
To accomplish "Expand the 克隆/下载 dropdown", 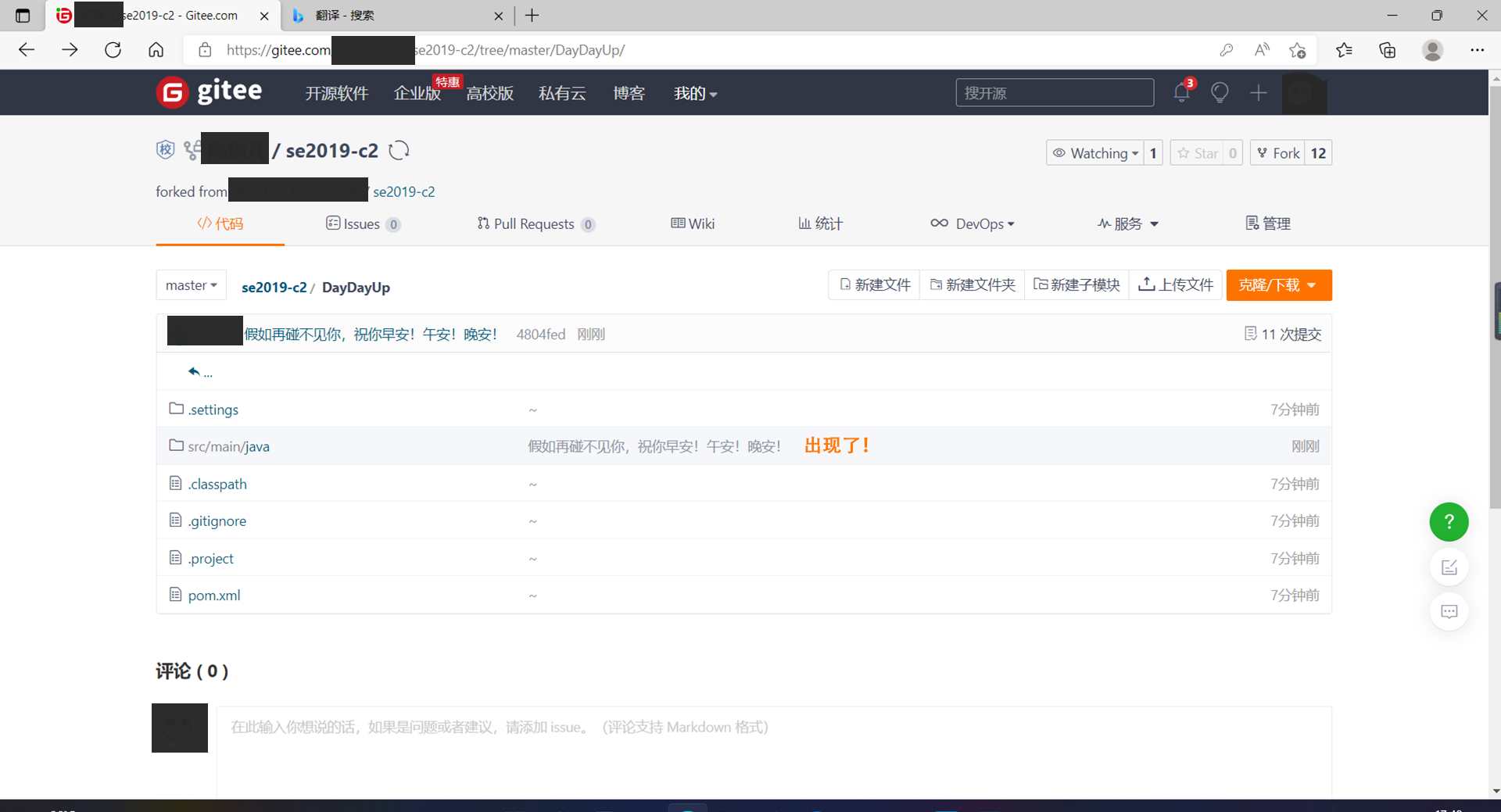I will pos(1277,284).
